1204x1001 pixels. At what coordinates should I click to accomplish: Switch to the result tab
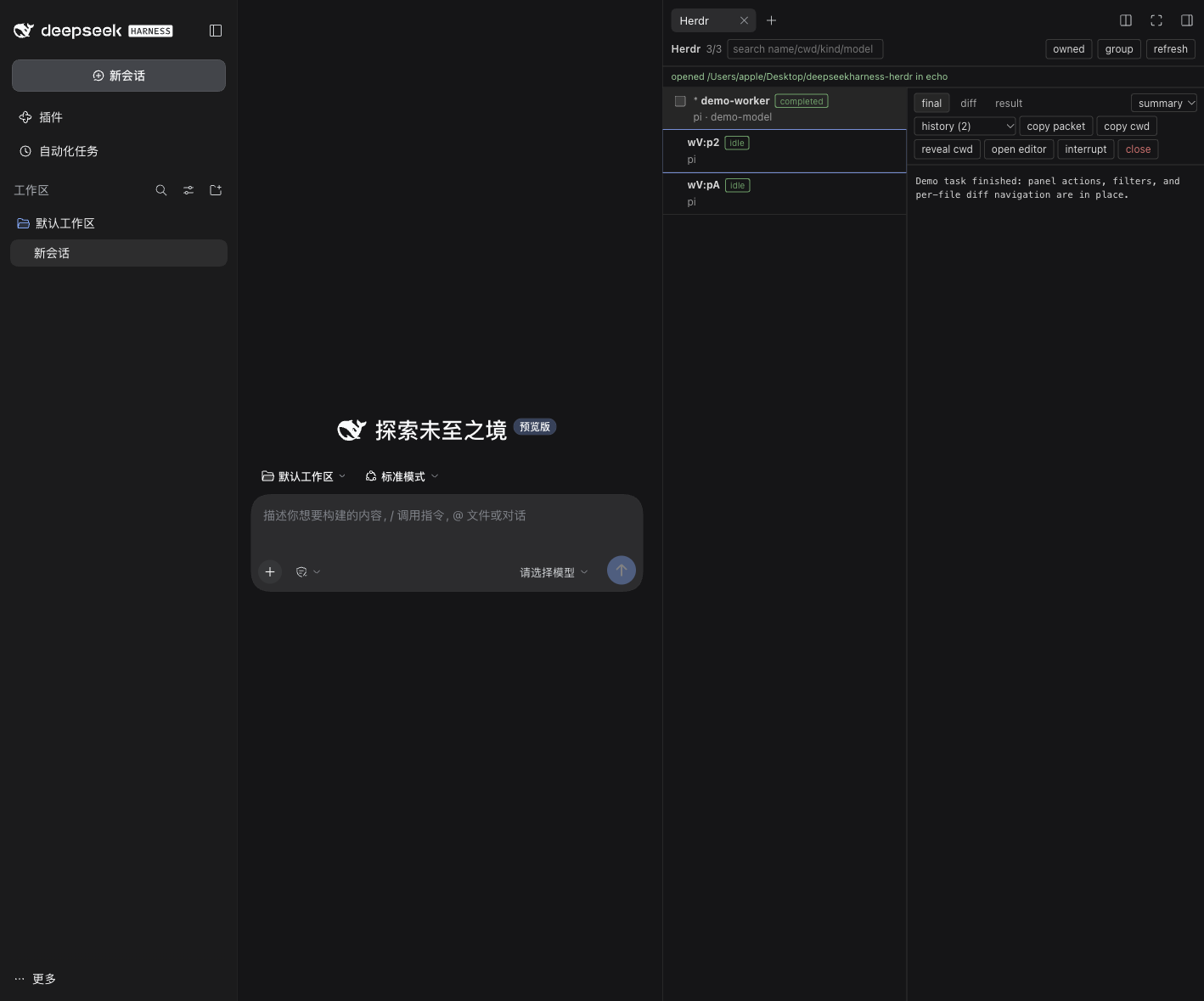(1009, 103)
